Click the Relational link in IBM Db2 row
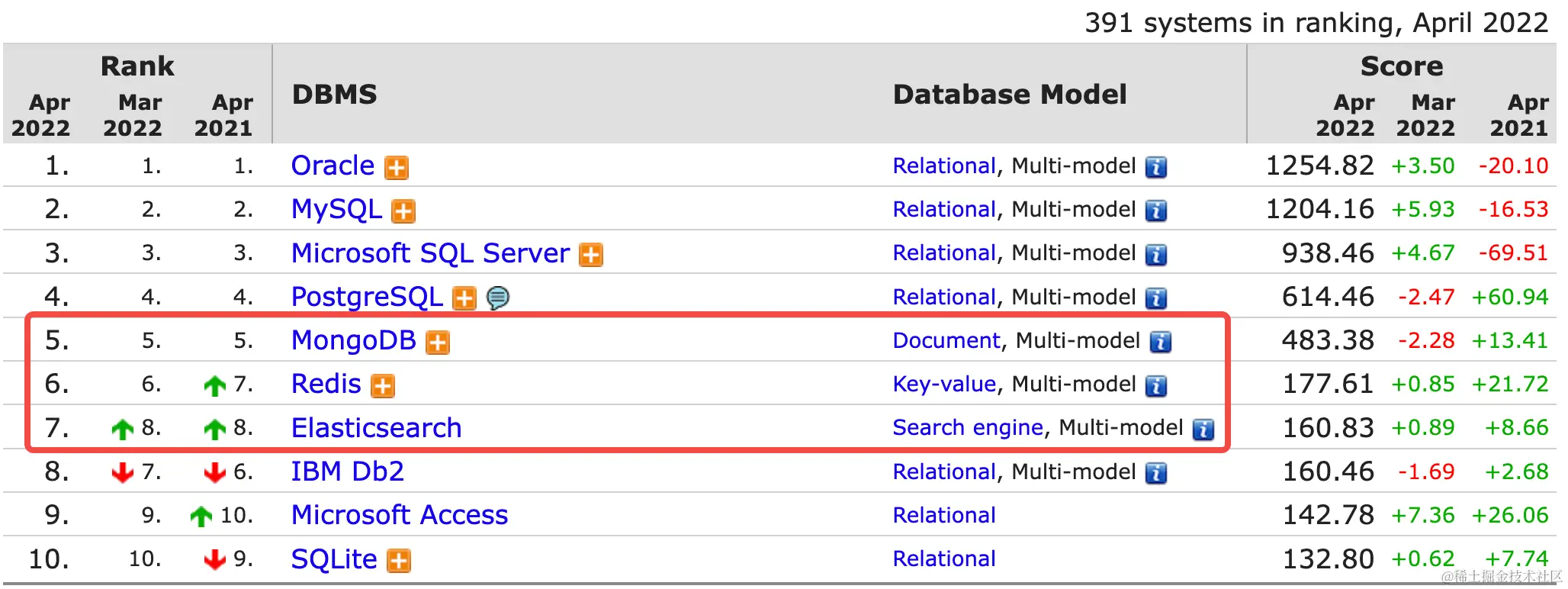 pos(944,472)
